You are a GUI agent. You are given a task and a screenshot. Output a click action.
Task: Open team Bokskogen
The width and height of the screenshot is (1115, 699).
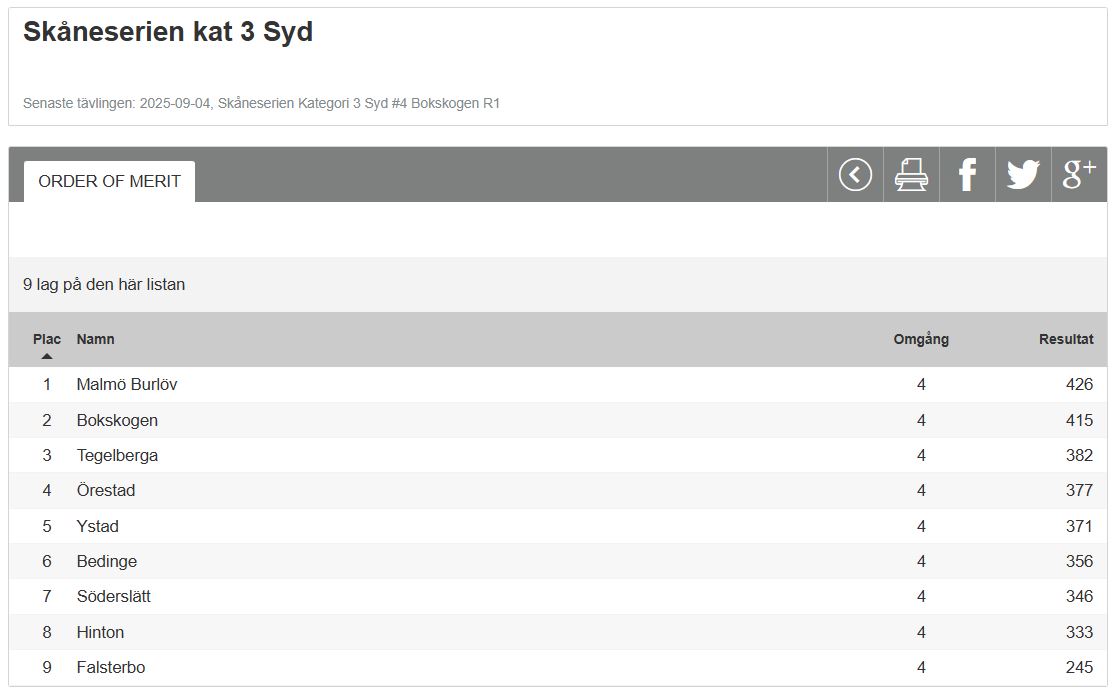117,420
